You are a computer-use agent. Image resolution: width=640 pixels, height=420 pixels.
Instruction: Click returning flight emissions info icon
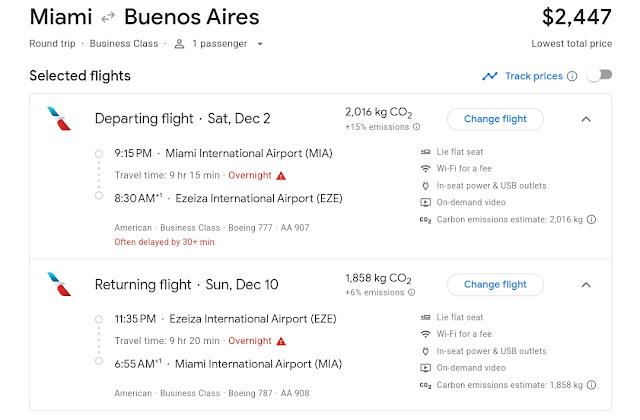tap(416, 293)
